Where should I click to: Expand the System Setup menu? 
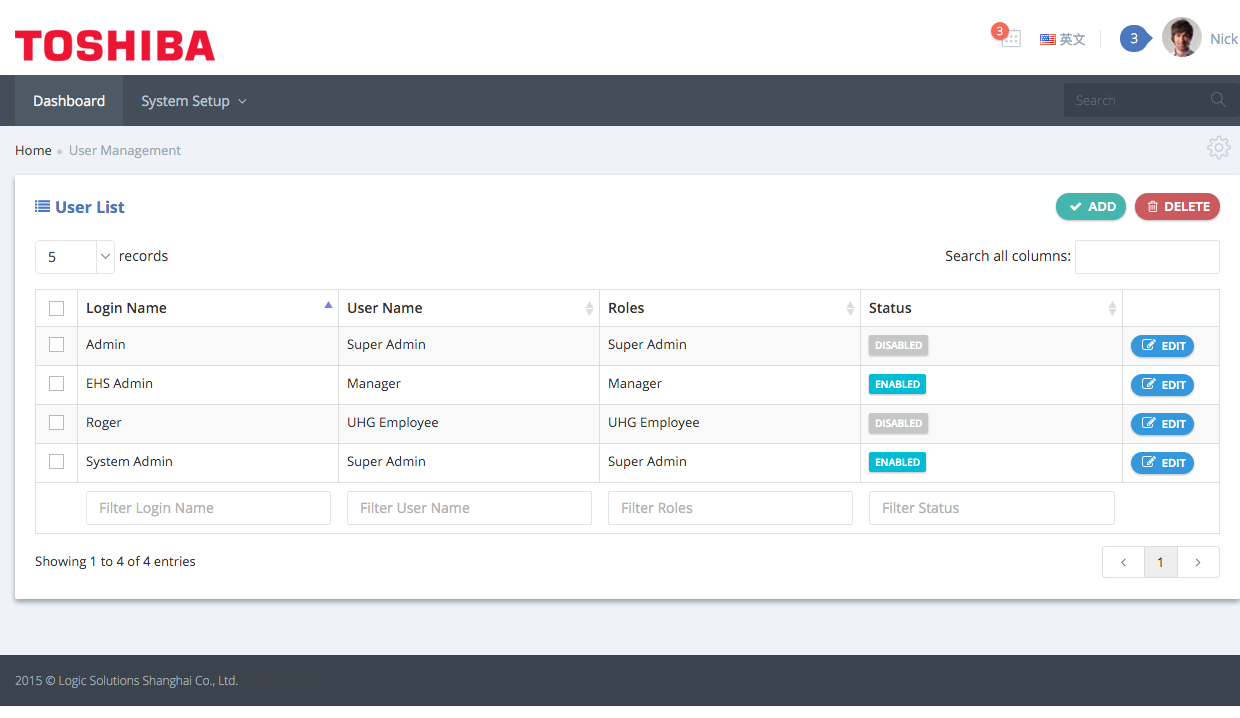click(x=193, y=101)
